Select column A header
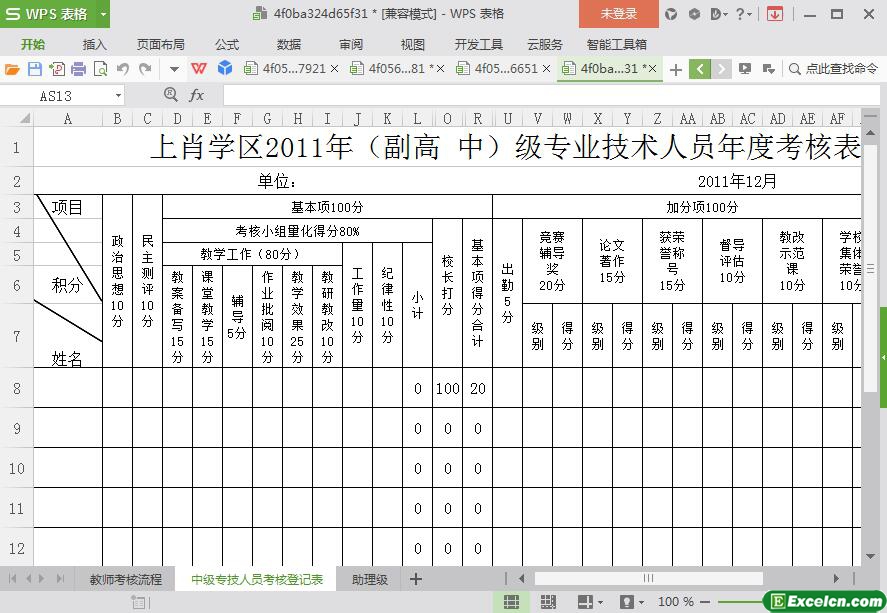 click(68, 118)
